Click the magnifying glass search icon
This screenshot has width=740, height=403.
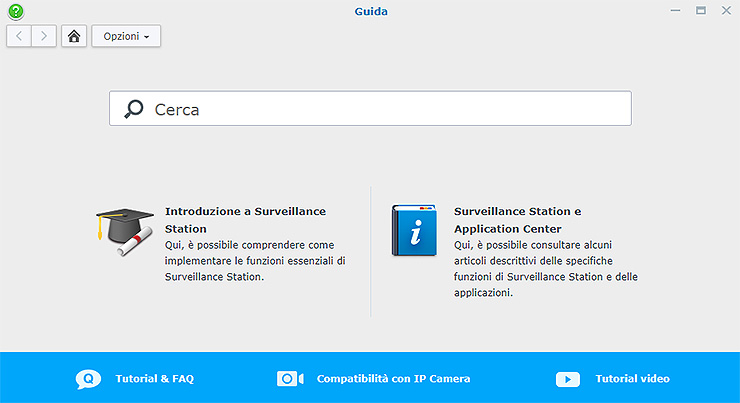point(134,109)
